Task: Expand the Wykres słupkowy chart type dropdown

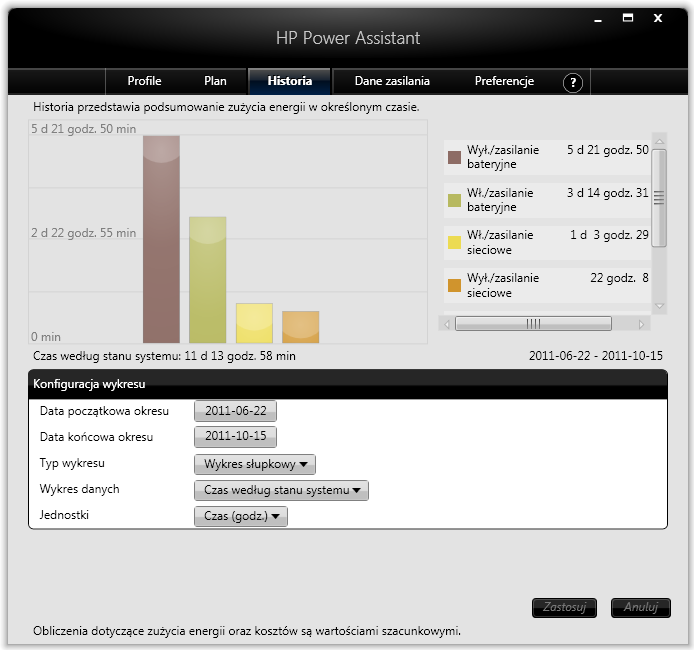Action: coord(255,464)
